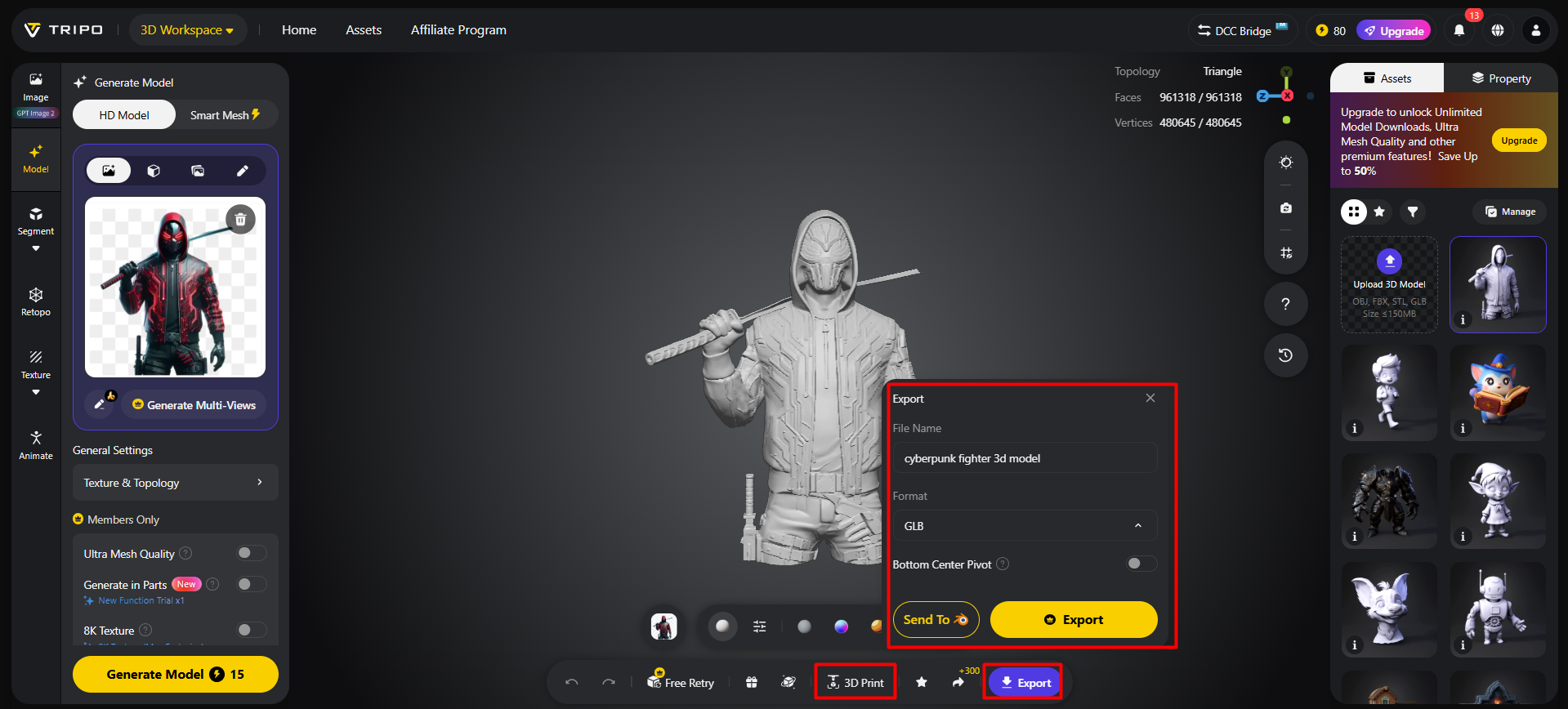Expand Texture & Topology settings
Viewport: 1568px width, 709px height.
pyautogui.click(x=176, y=483)
